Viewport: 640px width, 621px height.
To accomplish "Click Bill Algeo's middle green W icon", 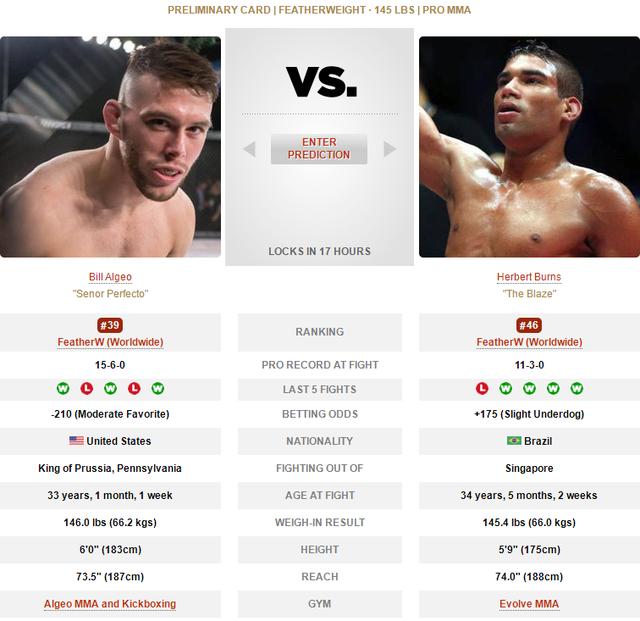I will (110, 388).
